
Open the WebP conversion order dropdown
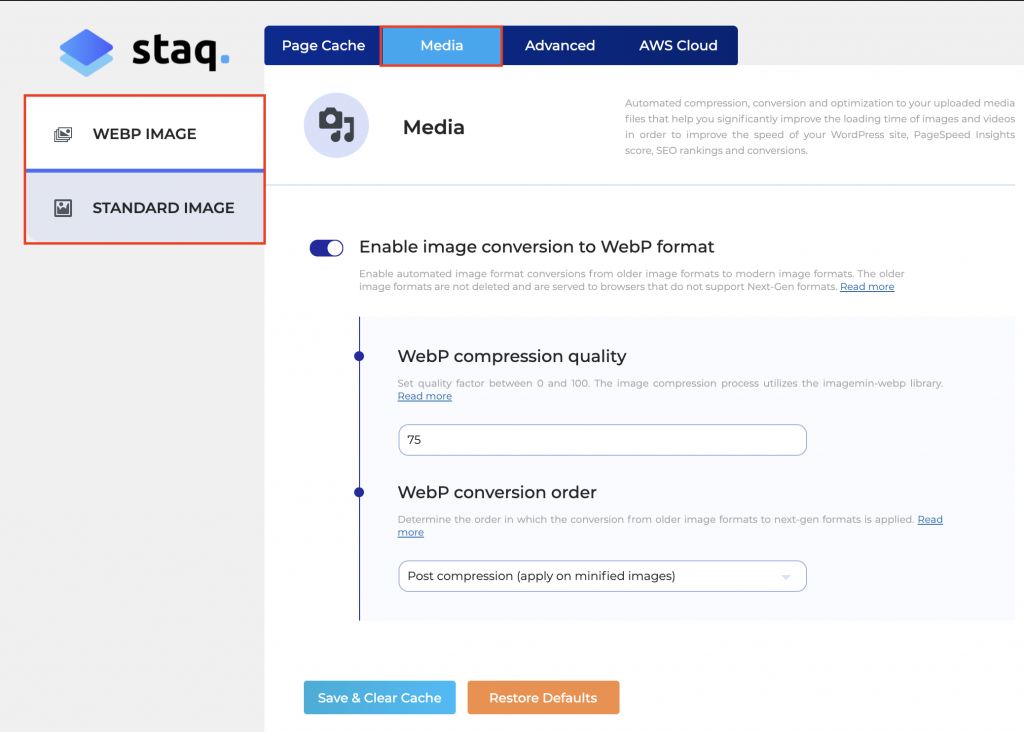click(x=602, y=576)
